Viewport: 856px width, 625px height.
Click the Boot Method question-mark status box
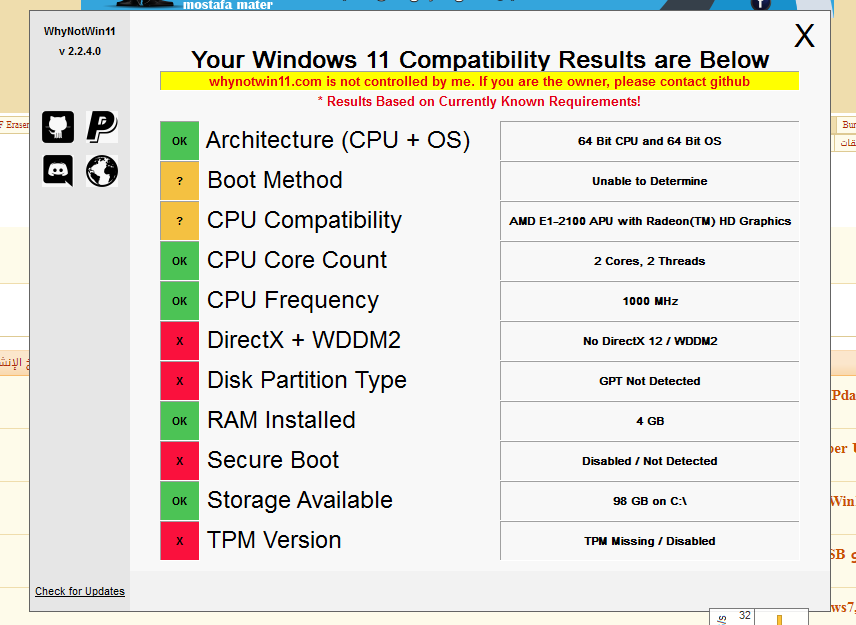[x=180, y=181]
